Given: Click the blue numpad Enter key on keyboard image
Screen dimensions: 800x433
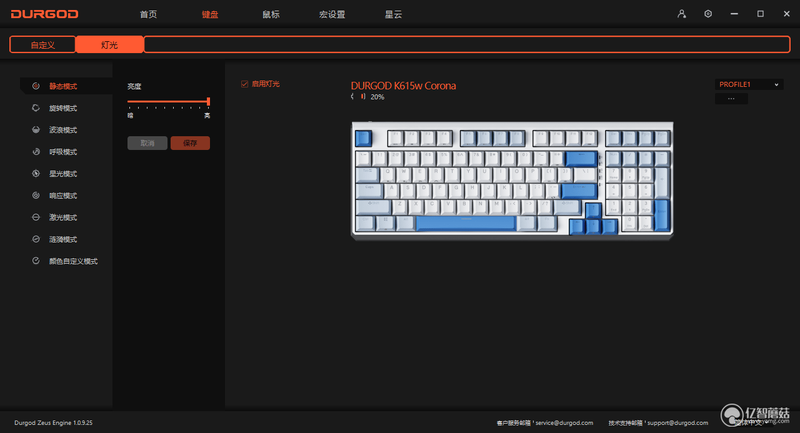Looking at the screenshot, I should coord(662,215).
